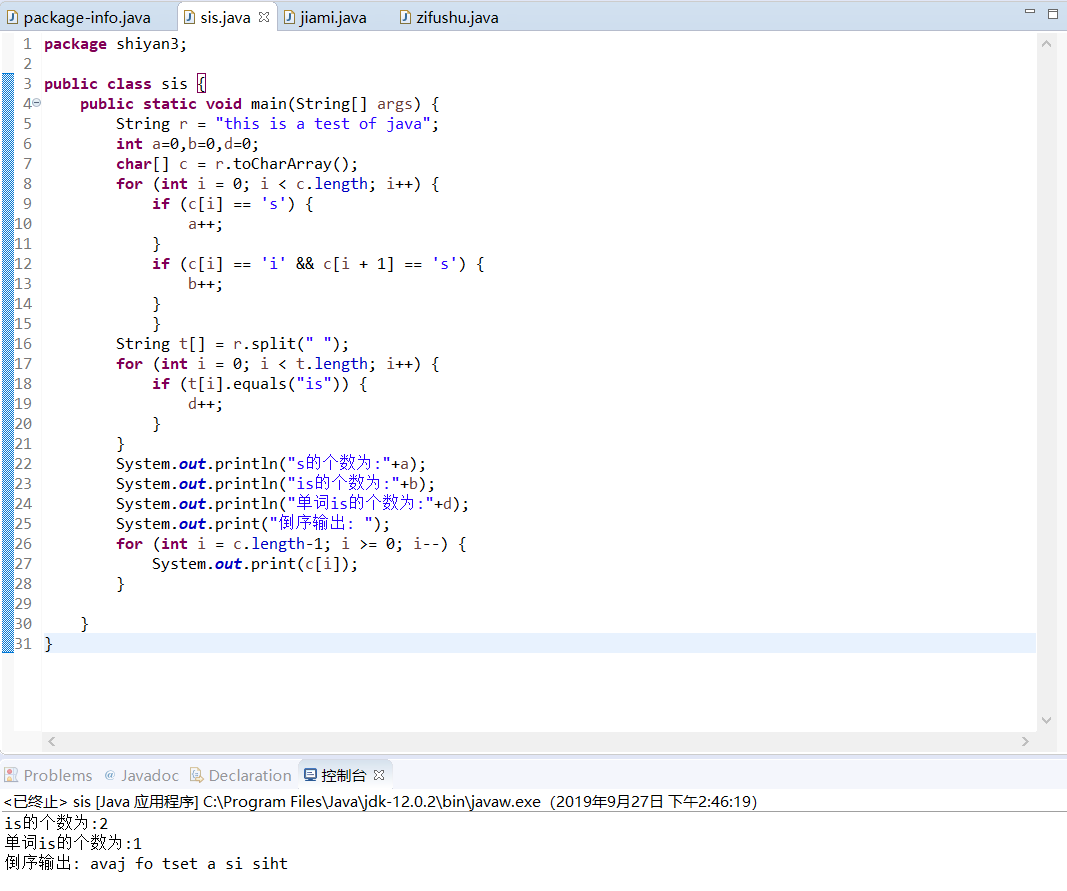Collapse the main method fold marker
Screen dimensions: 1067x891
(x=37, y=103)
